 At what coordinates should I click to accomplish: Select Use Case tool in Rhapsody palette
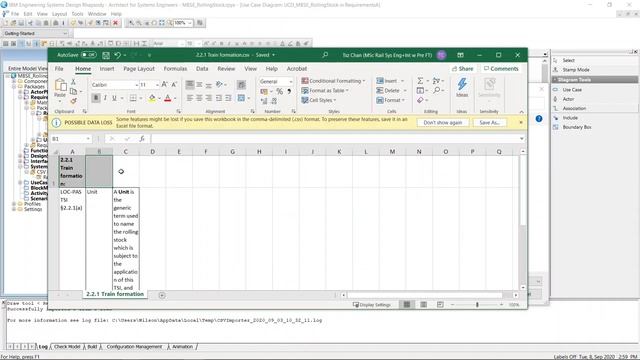coord(572,89)
